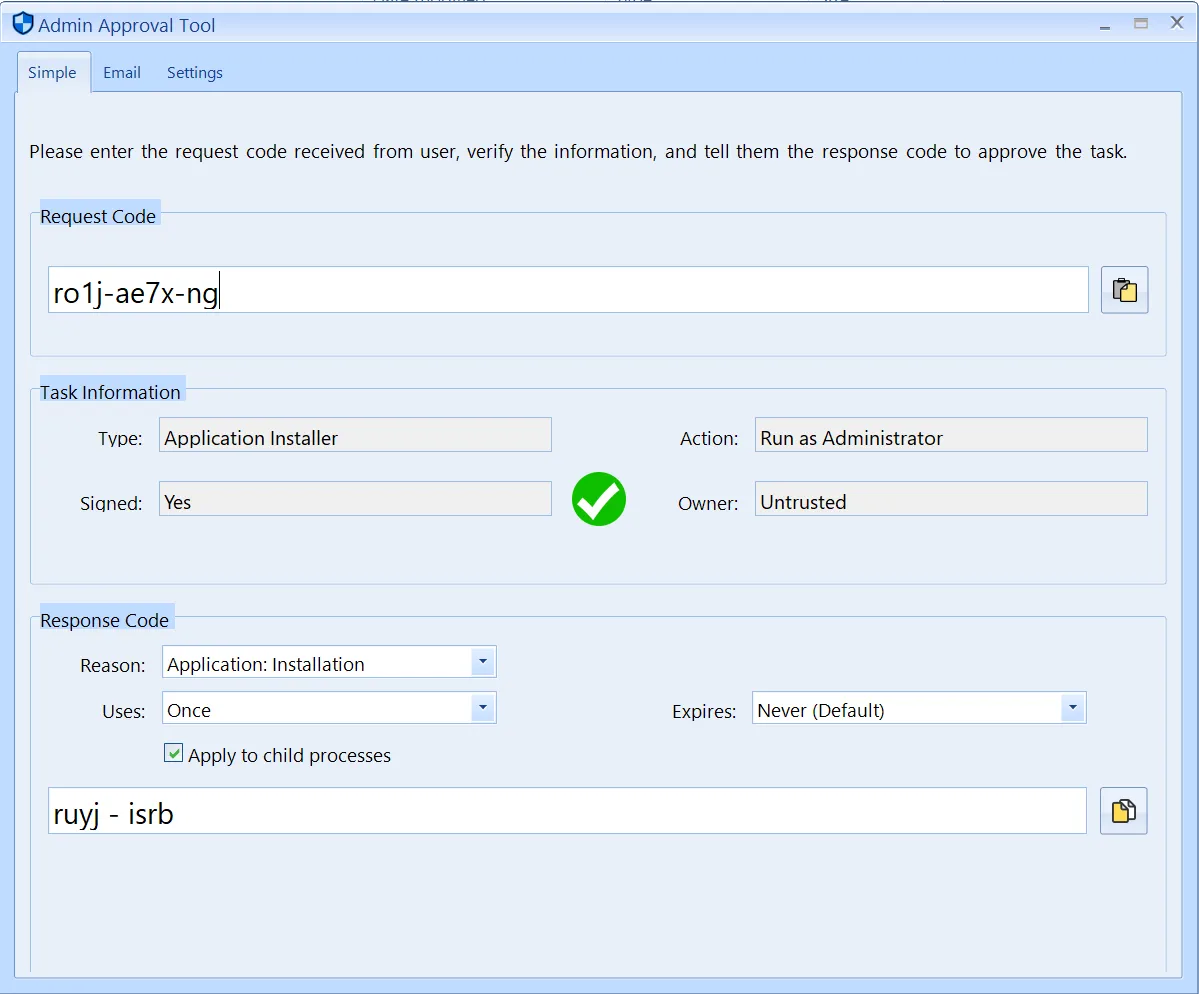Click the copy icon beside the Response Code field
This screenshot has width=1199, height=994.
pos(1123,810)
